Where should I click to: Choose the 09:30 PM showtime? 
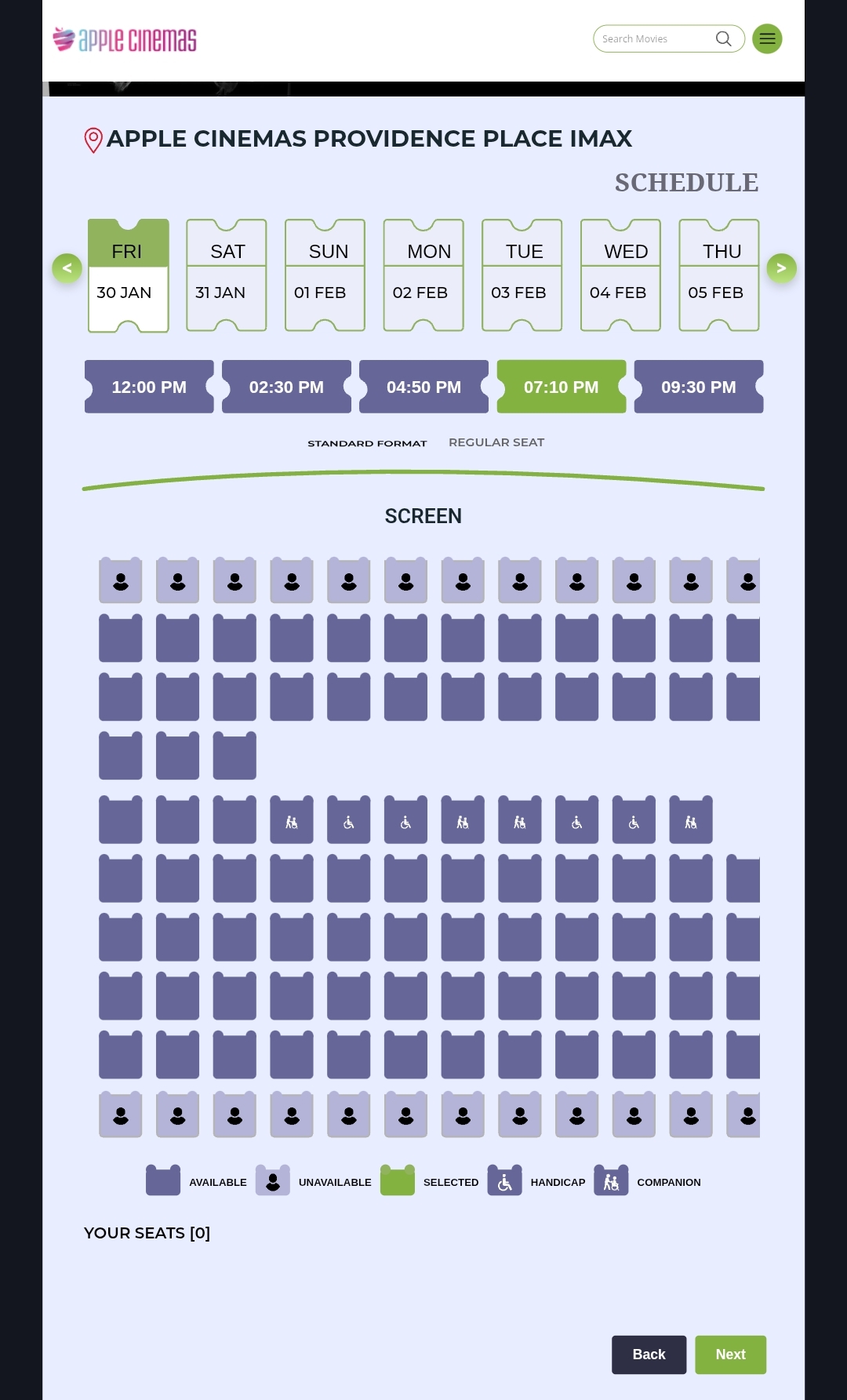point(698,387)
